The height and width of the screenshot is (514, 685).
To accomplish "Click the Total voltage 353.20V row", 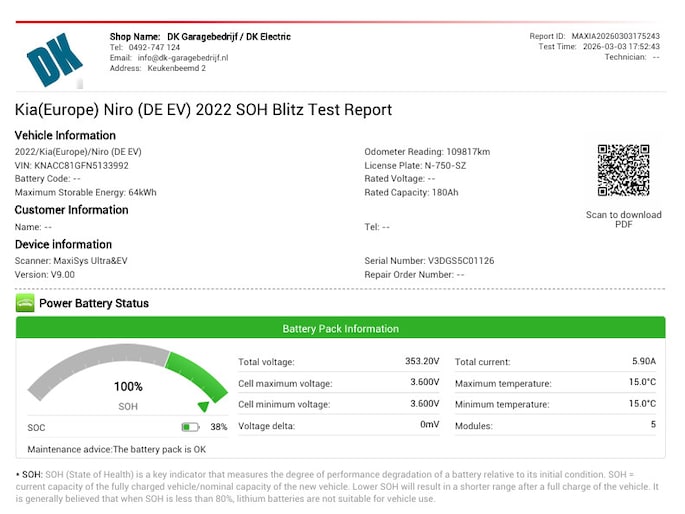I will [x=339, y=362].
